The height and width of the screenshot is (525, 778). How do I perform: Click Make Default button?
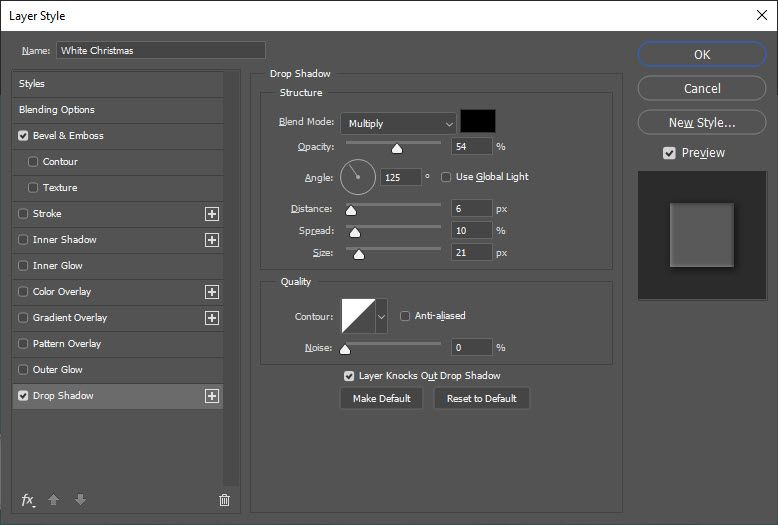[381, 398]
